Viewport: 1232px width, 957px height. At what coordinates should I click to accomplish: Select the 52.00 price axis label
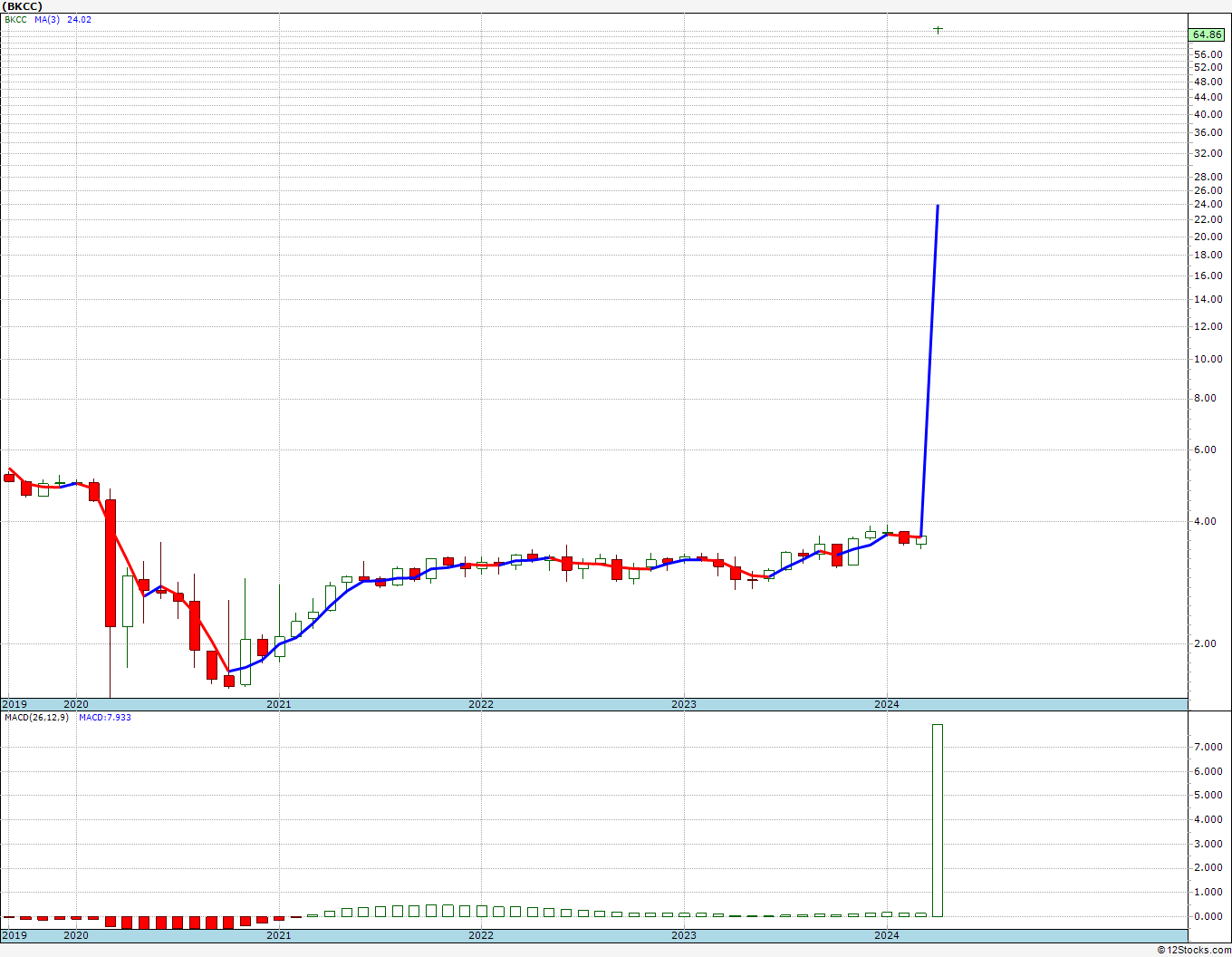click(x=1208, y=67)
